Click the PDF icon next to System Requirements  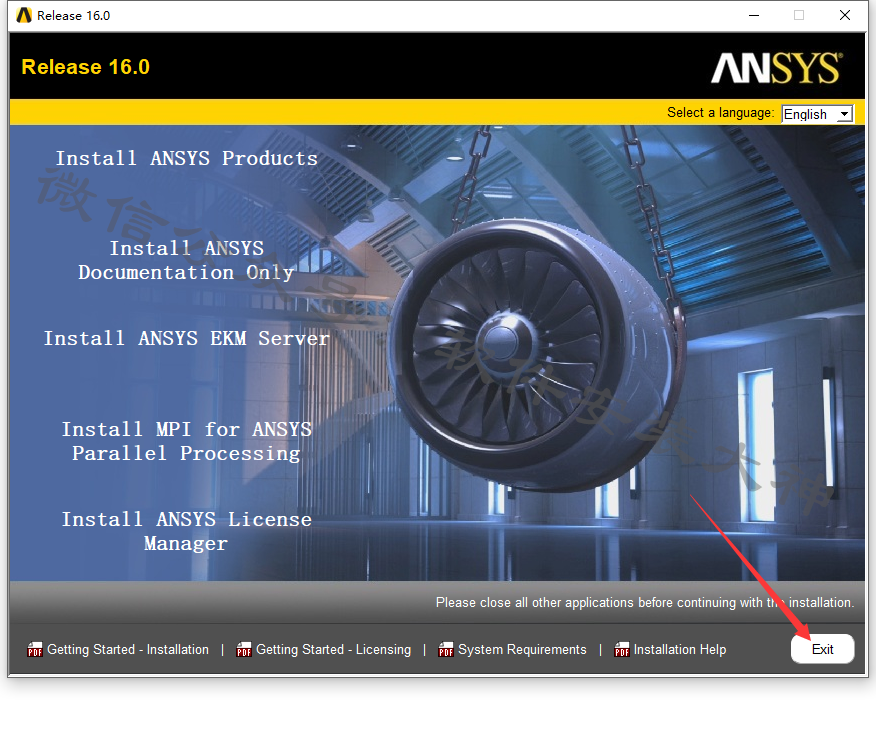[x=446, y=650]
